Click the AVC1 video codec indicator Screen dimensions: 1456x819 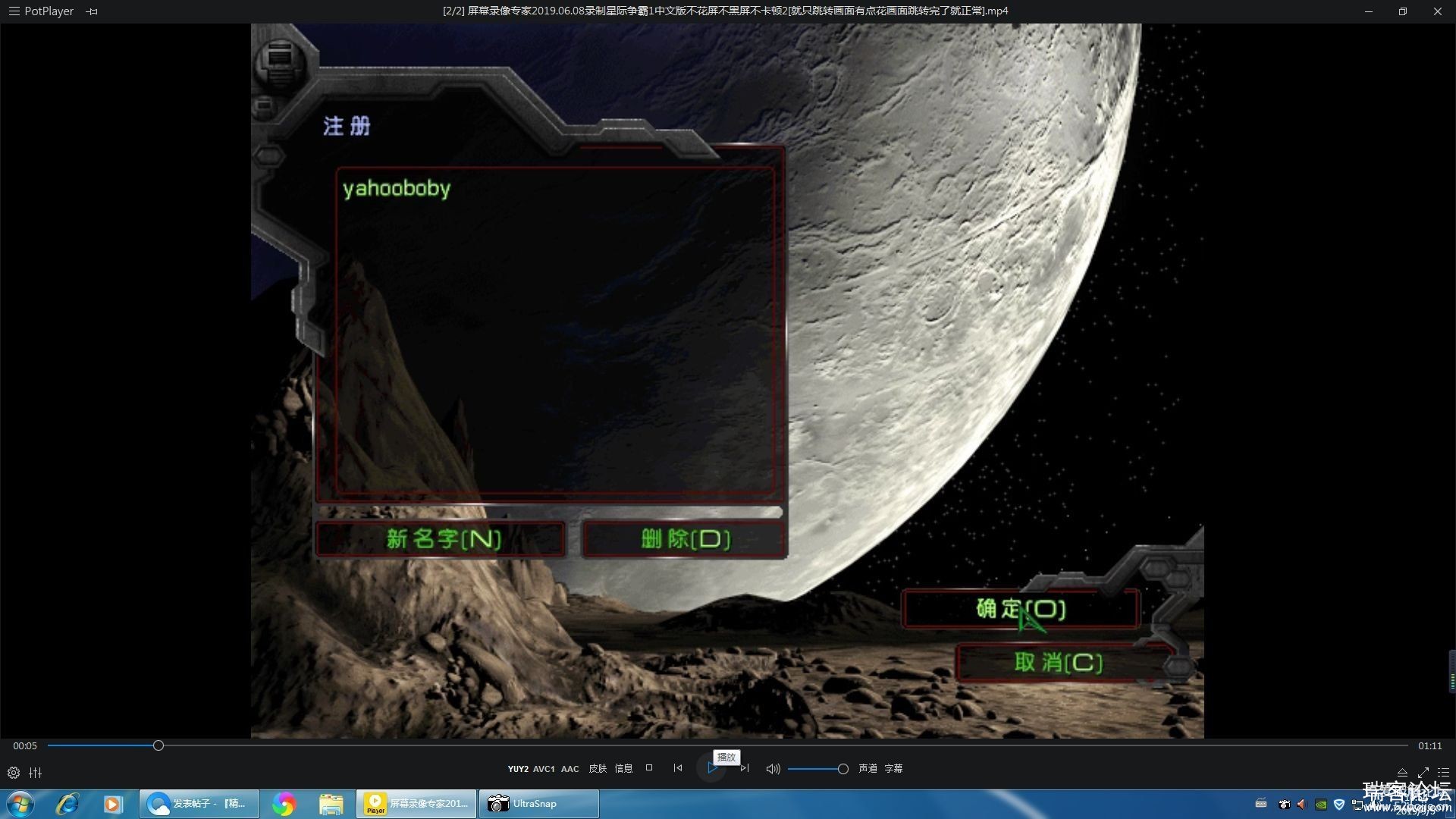[x=544, y=769]
